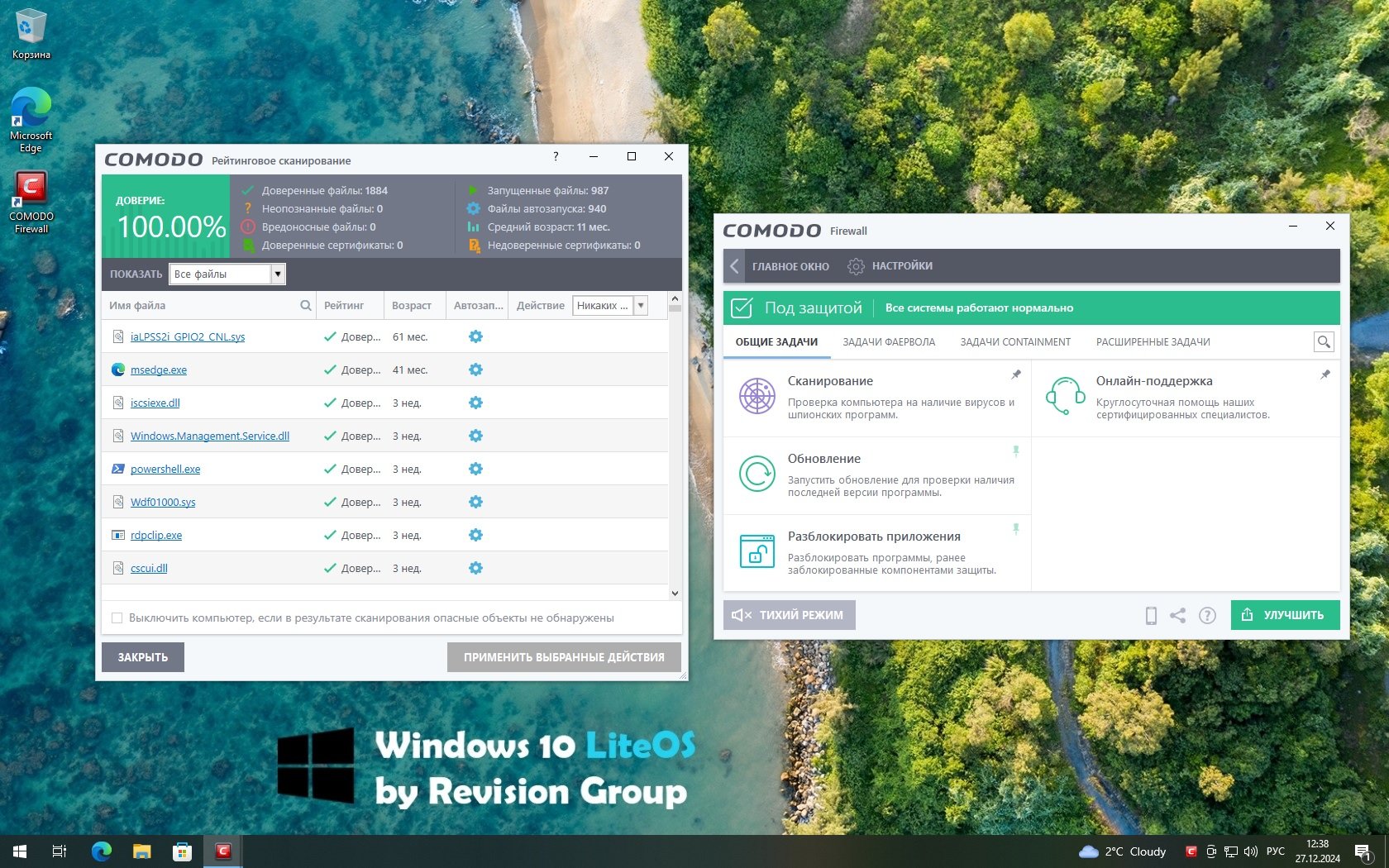Click the autorun gear icon for msedge.exe
Screen dimensions: 1389x868
click(475, 370)
